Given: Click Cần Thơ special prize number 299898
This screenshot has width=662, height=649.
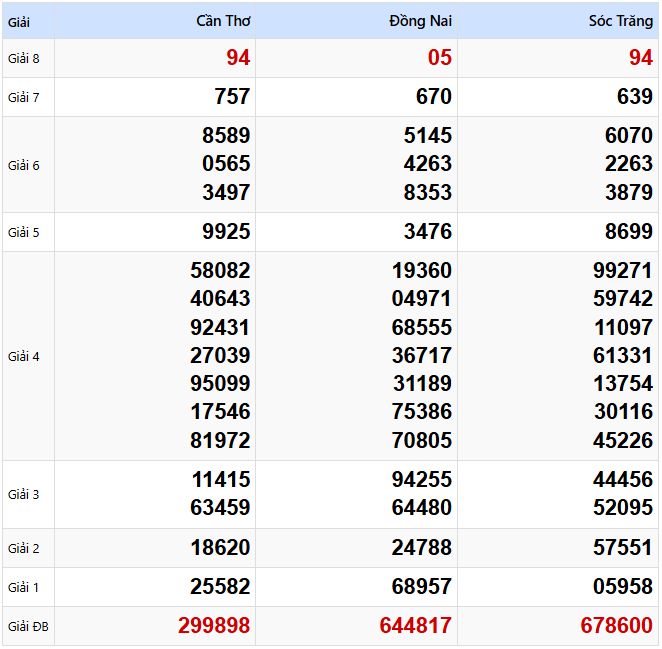Looking at the screenshot, I should (x=214, y=626).
